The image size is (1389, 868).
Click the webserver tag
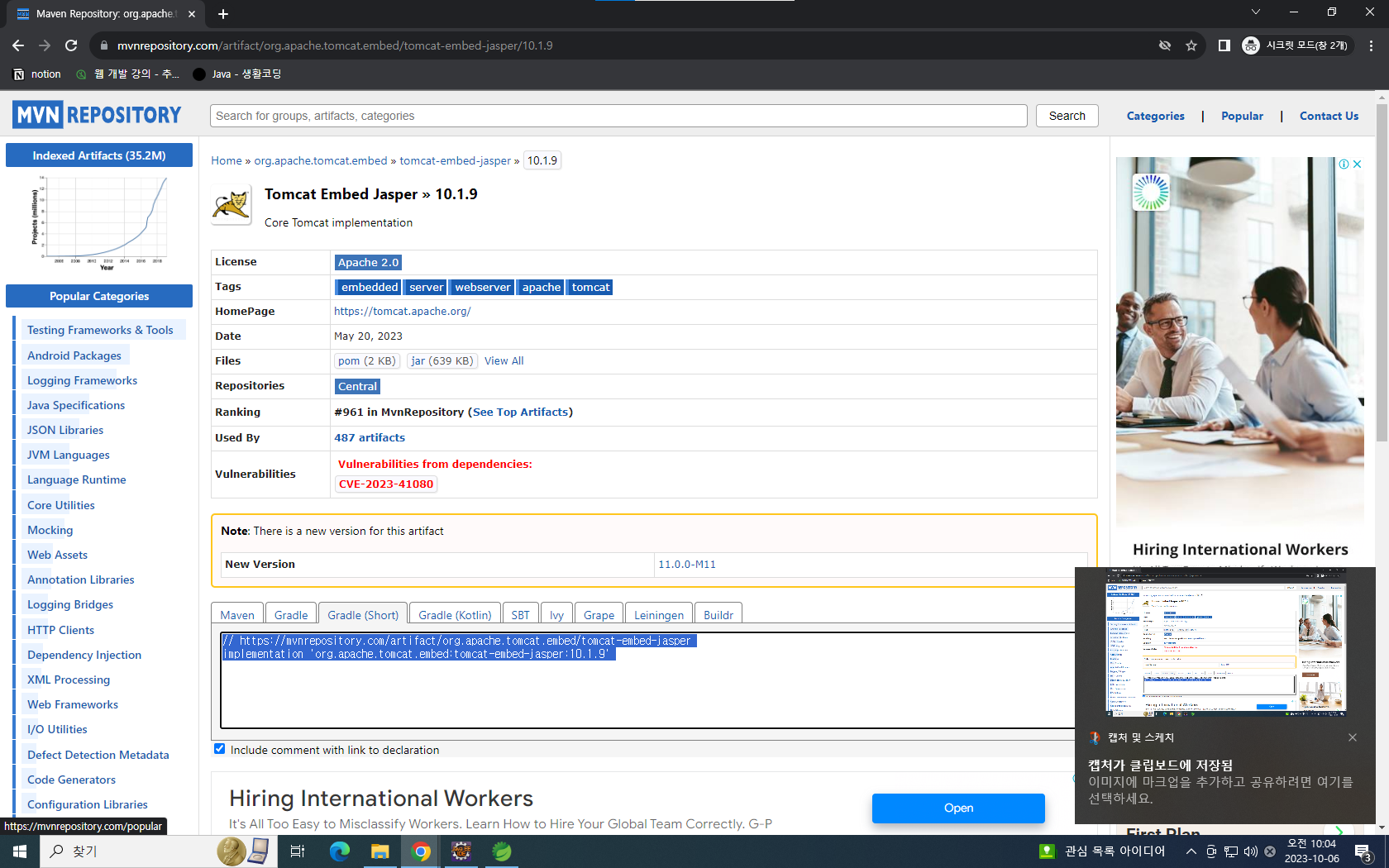482,287
